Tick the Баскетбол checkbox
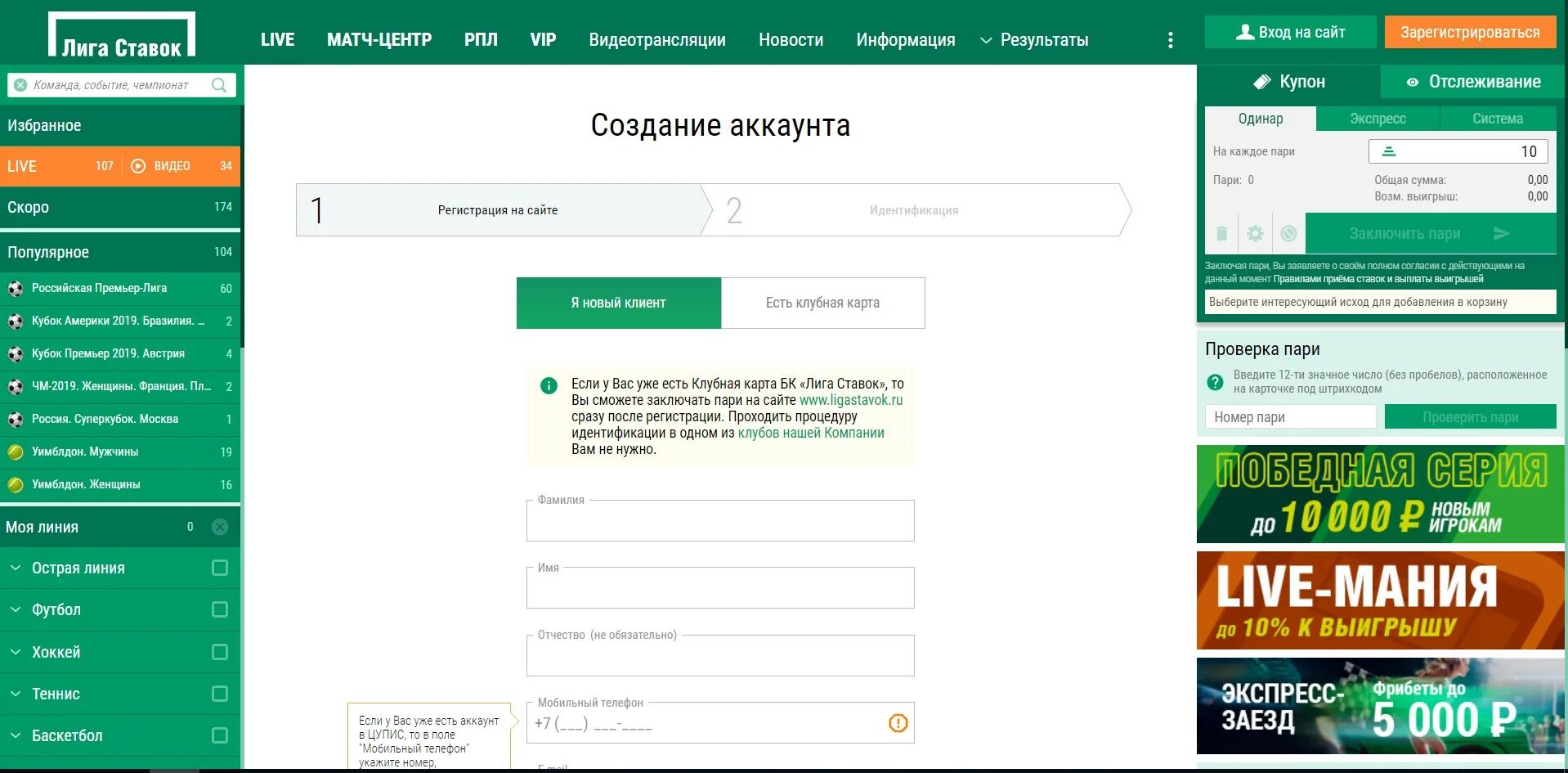Viewport: 1568px width, 773px height. [x=220, y=735]
